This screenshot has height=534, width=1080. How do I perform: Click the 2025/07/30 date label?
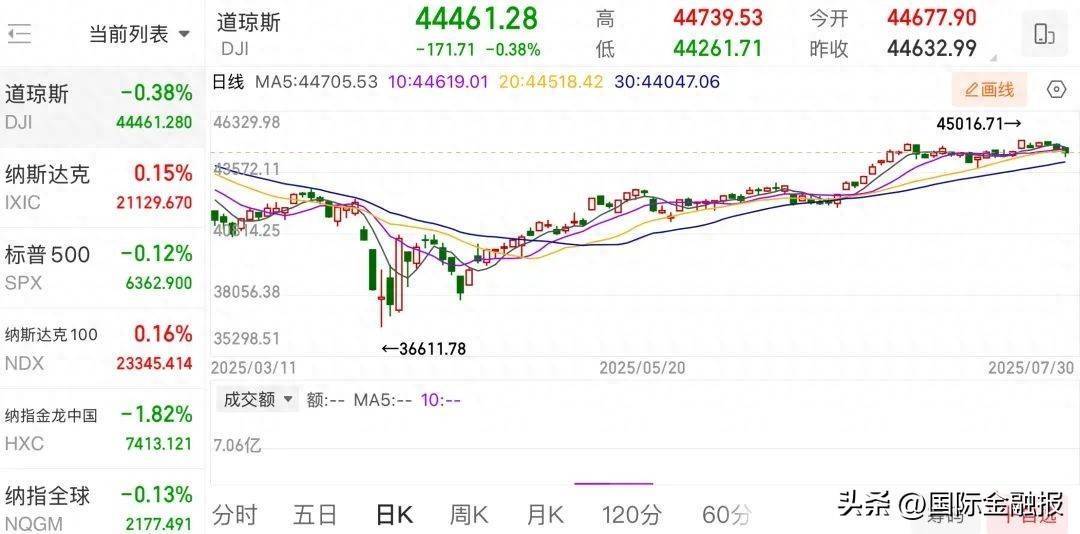point(1030,368)
